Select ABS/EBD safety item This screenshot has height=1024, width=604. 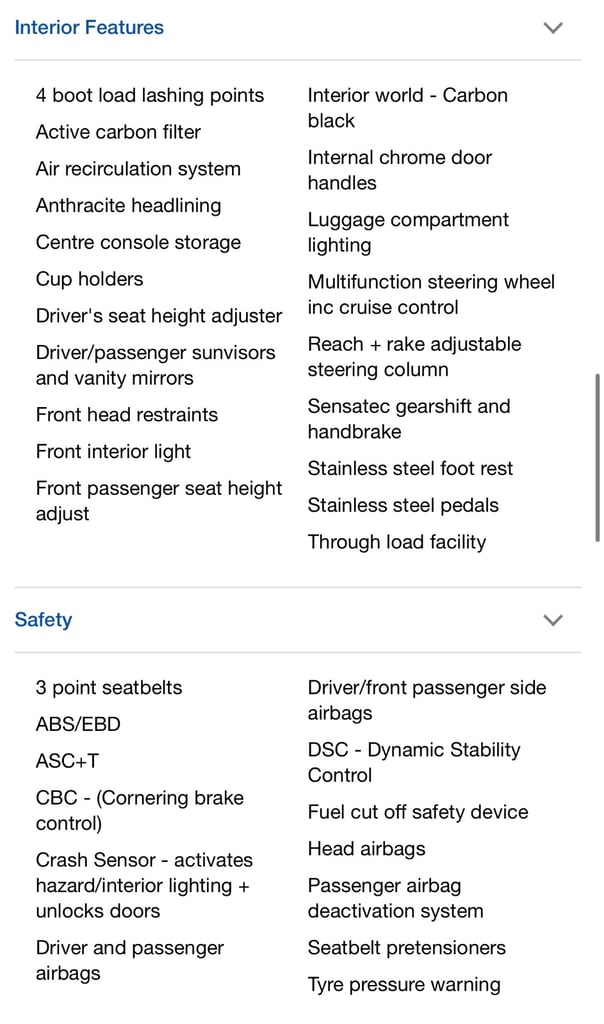click(78, 724)
